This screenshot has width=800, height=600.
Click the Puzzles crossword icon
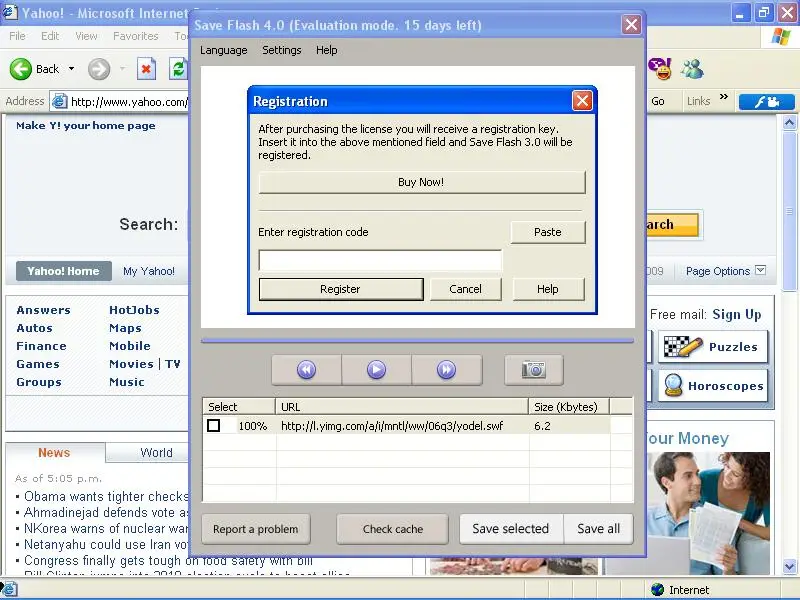[683, 347]
